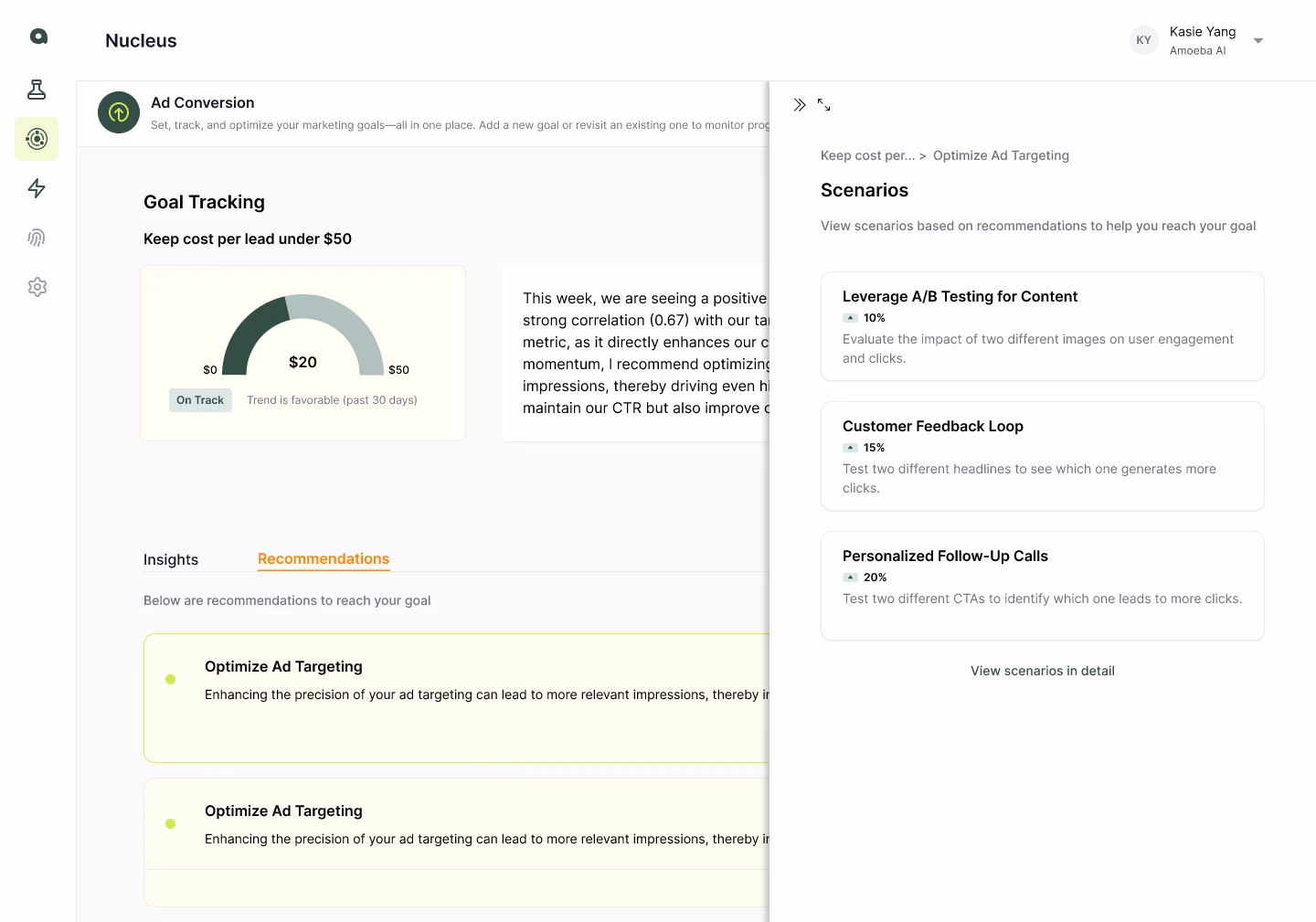Viewport: 1316px width, 922px height.
Task: Click the Kasie Yang user name
Action: click(x=1203, y=31)
